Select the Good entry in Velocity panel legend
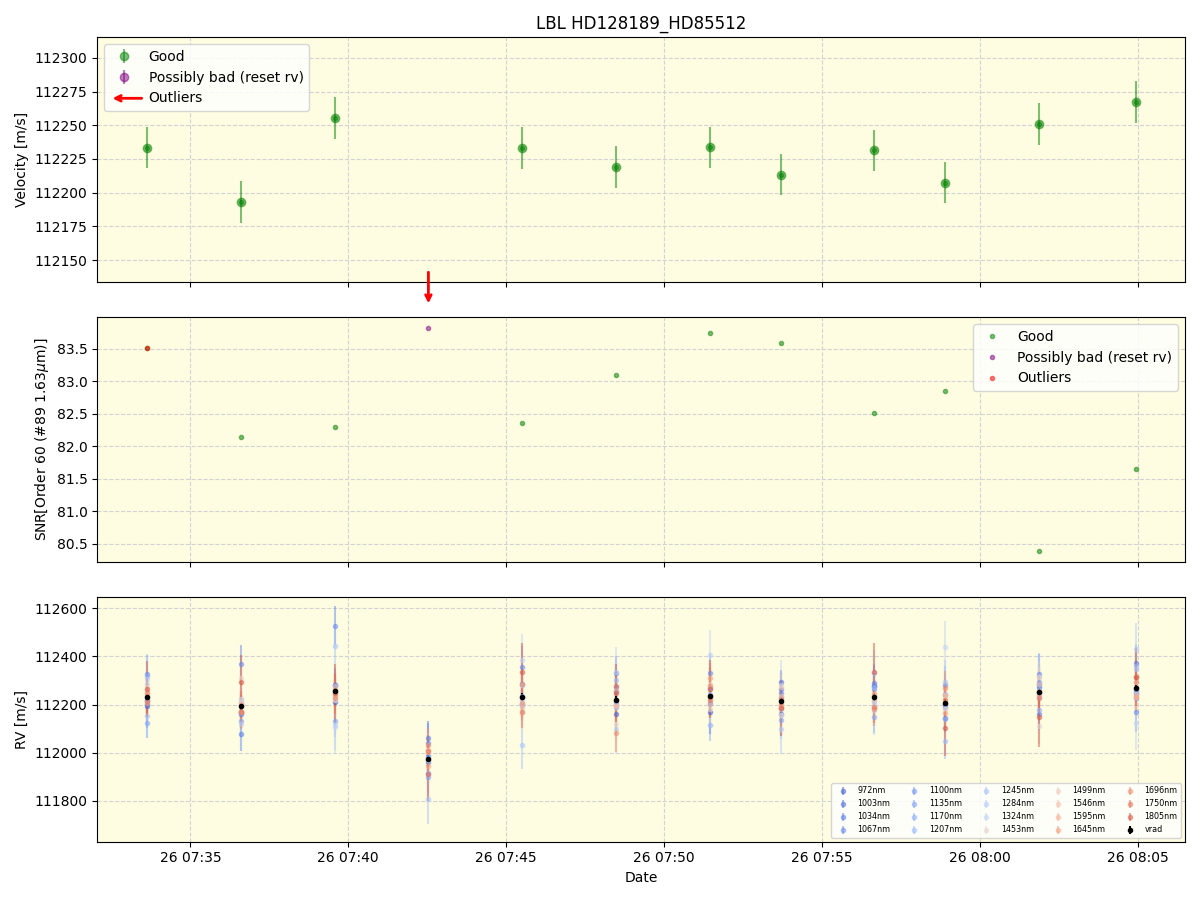The height and width of the screenshot is (900, 1200). pyautogui.click(x=166, y=57)
